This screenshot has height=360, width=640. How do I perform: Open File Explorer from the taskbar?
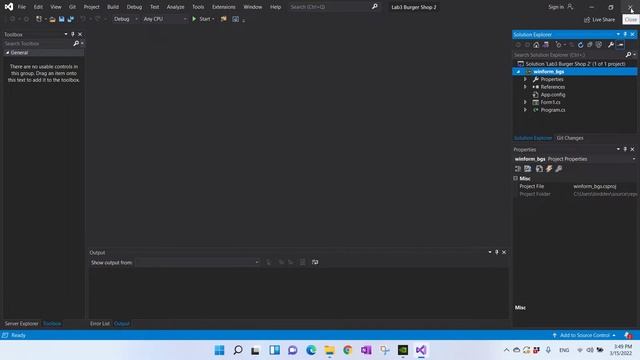click(x=329, y=350)
